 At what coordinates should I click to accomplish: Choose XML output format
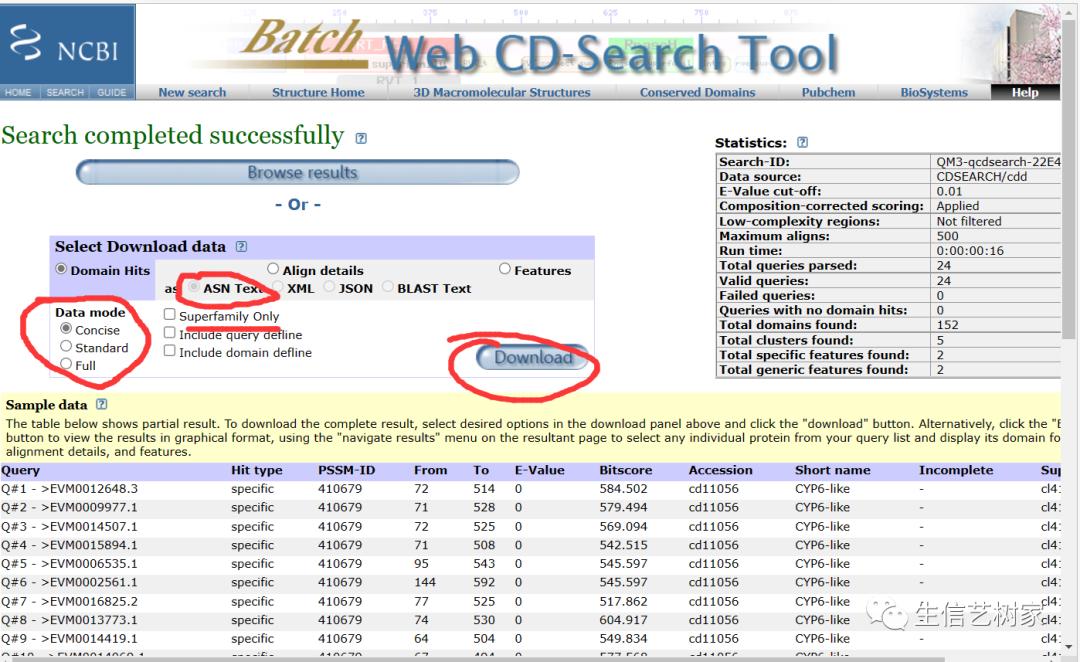click(x=278, y=287)
